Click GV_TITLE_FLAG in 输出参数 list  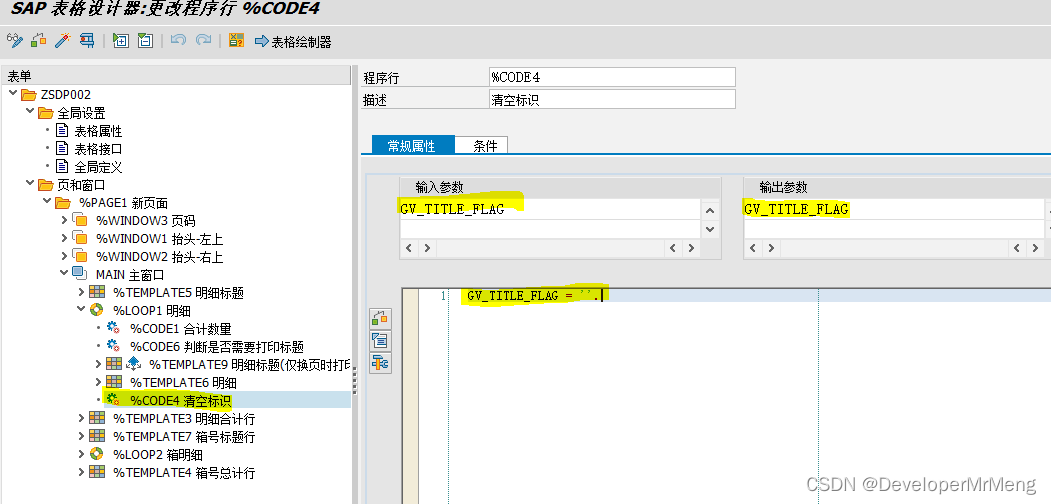click(796, 209)
